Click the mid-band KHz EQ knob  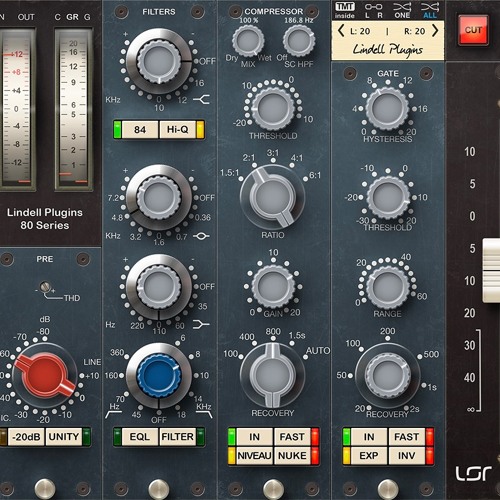(x=159, y=197)
